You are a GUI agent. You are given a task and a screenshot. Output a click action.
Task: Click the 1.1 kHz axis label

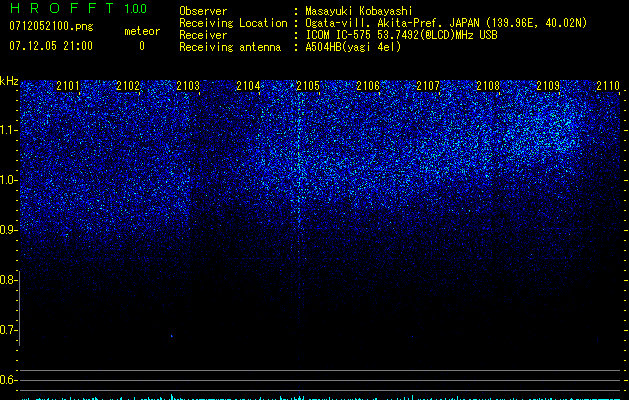pos(9,130)
